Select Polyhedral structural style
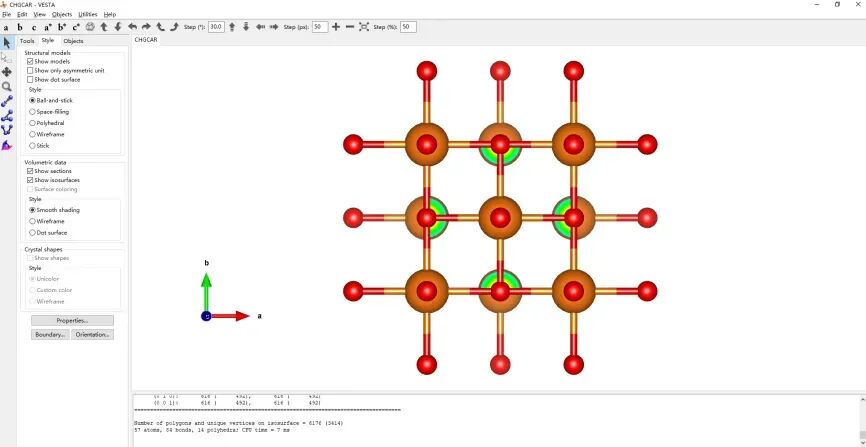This screenshot has height=447, width=866. point(33,123)
